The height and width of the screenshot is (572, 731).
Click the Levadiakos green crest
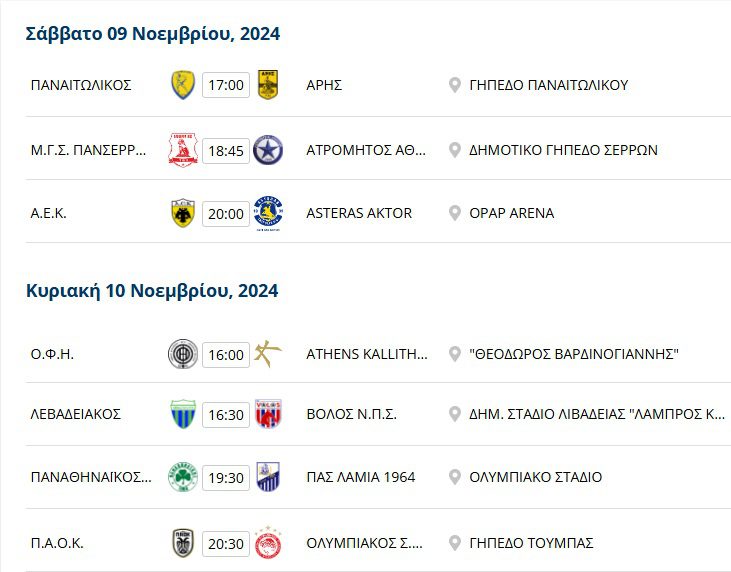(x=183, y=413)
